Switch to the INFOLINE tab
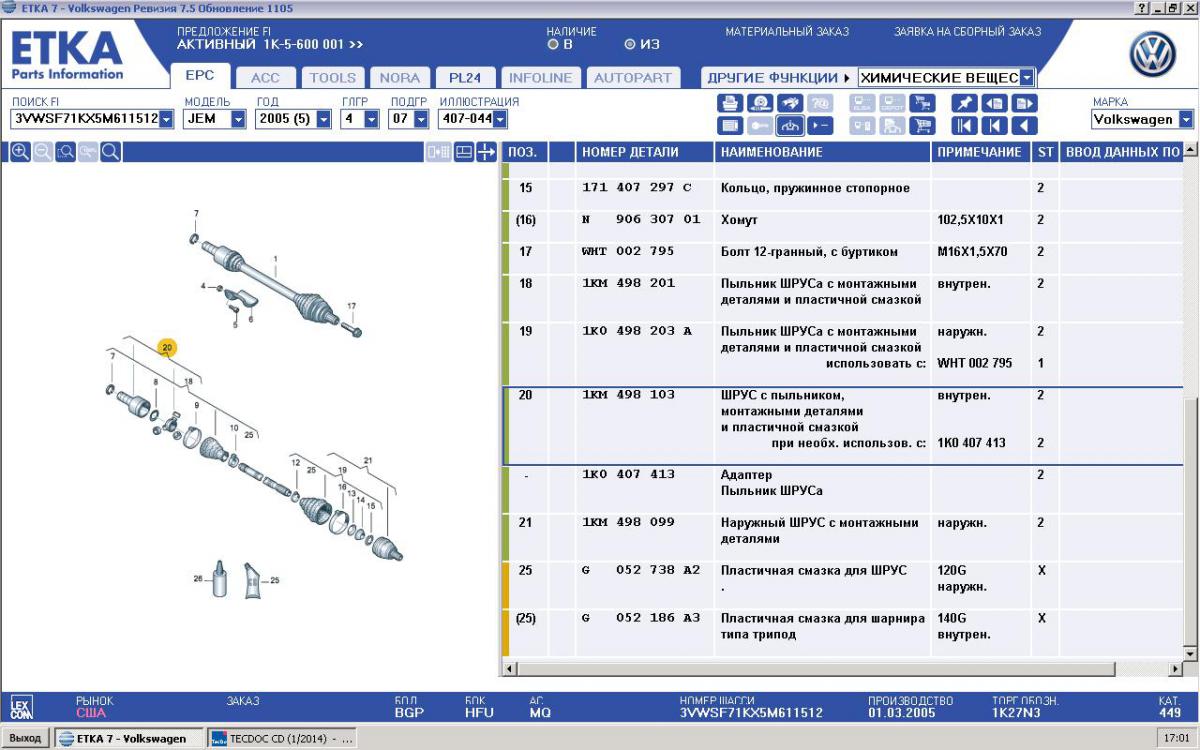The width and height of the screenshot is (1200, 750). click(541, 78)
